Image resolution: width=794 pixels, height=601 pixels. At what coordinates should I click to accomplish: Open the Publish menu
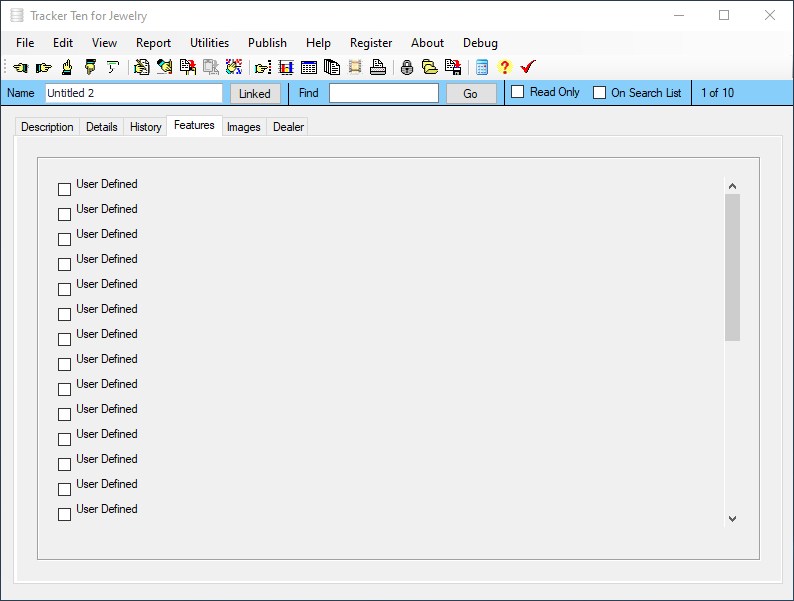267,43
